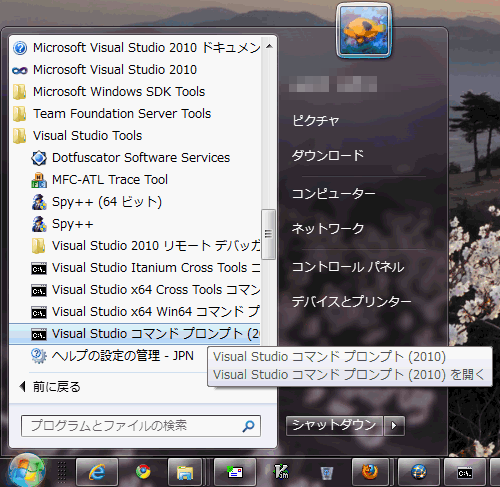Click the search magnifier icon
500x487 pixels.
click(x=249, y=426)
